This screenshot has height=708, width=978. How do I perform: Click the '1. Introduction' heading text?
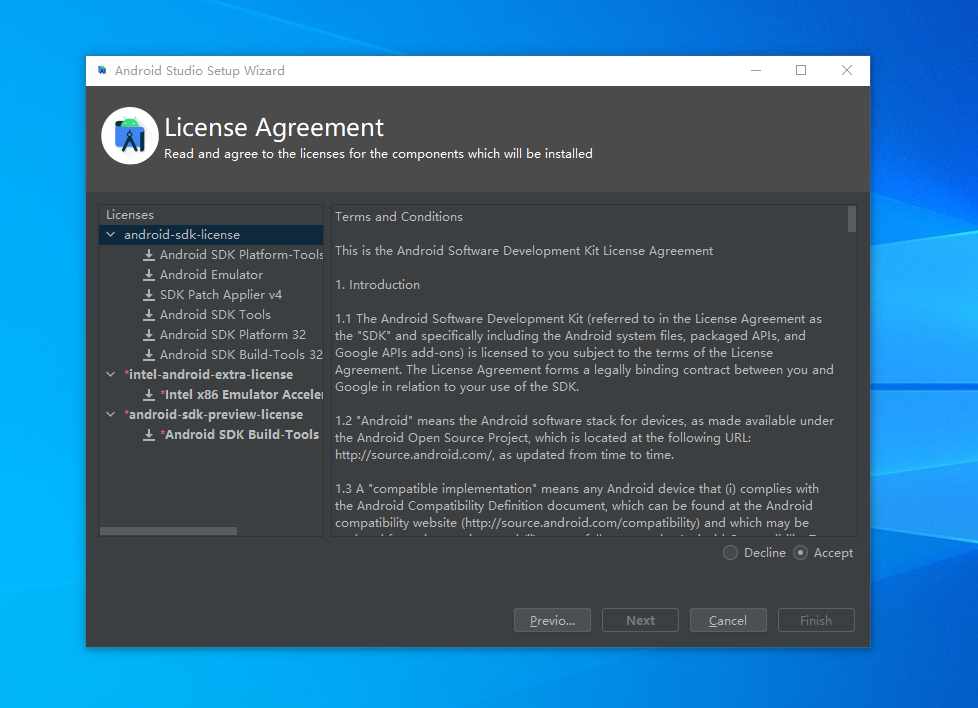click(377, 284)
